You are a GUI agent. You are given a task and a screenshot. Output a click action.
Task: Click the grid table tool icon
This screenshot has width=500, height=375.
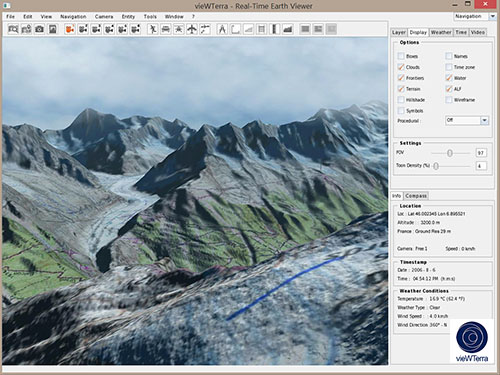(262, 29)
